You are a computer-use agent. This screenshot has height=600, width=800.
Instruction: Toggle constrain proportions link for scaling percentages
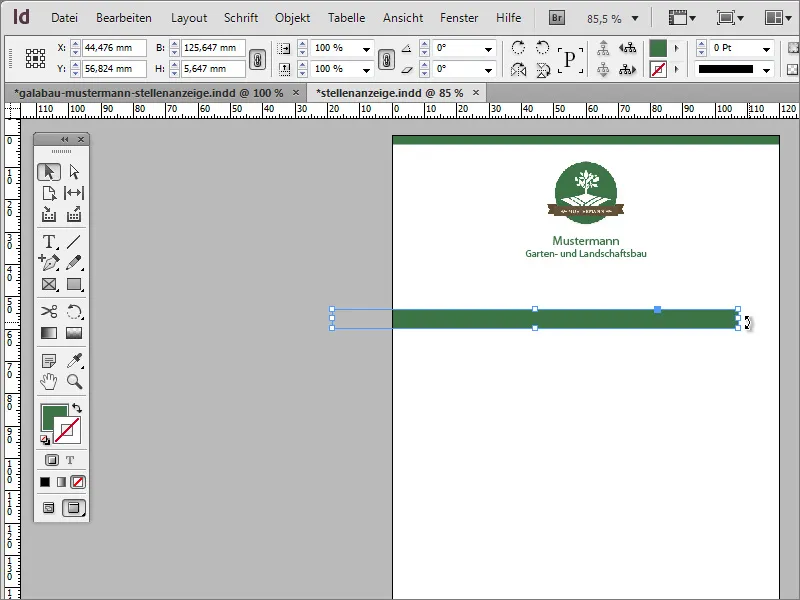point(386,59)
